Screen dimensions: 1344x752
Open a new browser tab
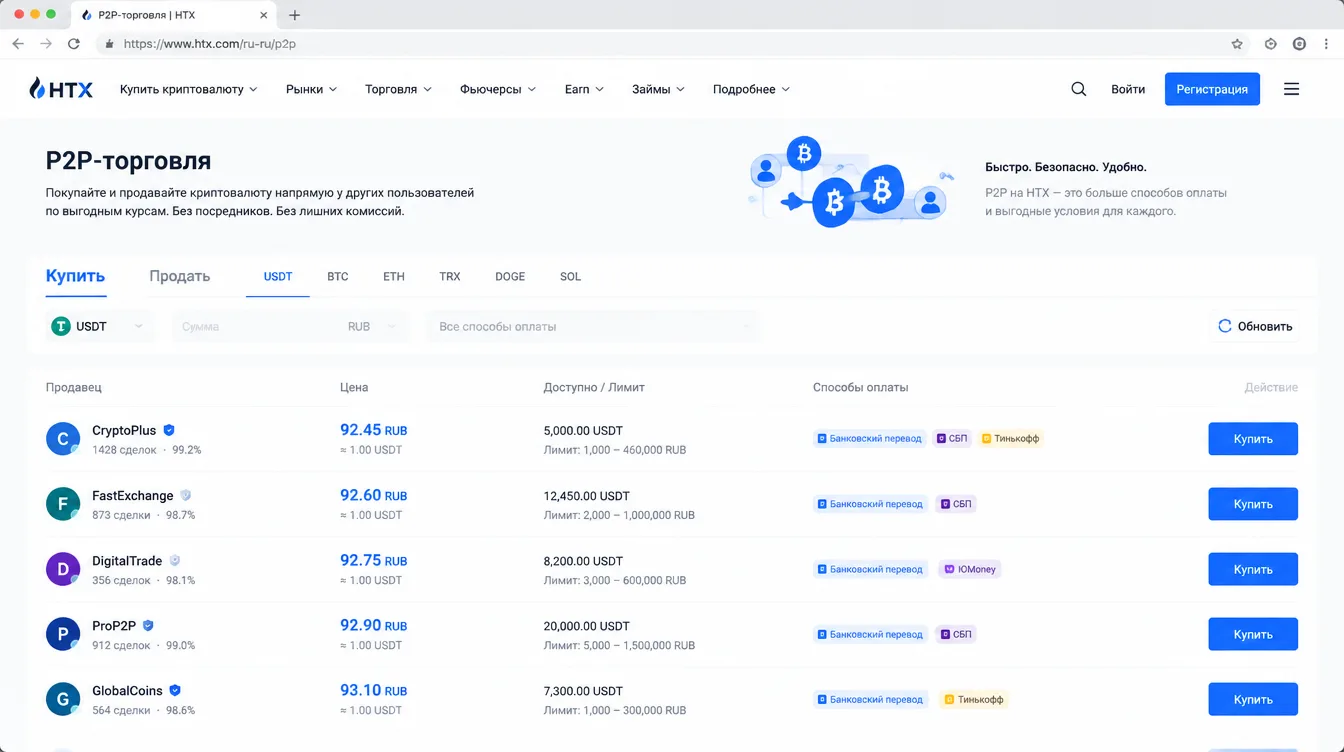(x=294, y=15)
